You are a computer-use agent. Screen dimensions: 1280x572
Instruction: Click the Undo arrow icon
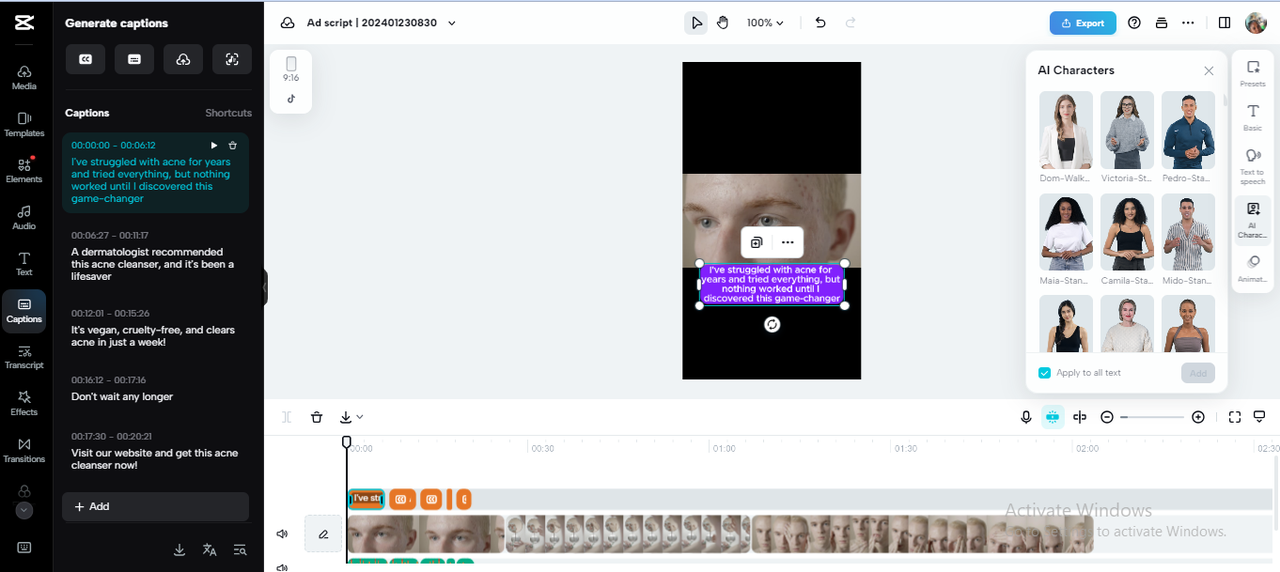tap(820, 23)
